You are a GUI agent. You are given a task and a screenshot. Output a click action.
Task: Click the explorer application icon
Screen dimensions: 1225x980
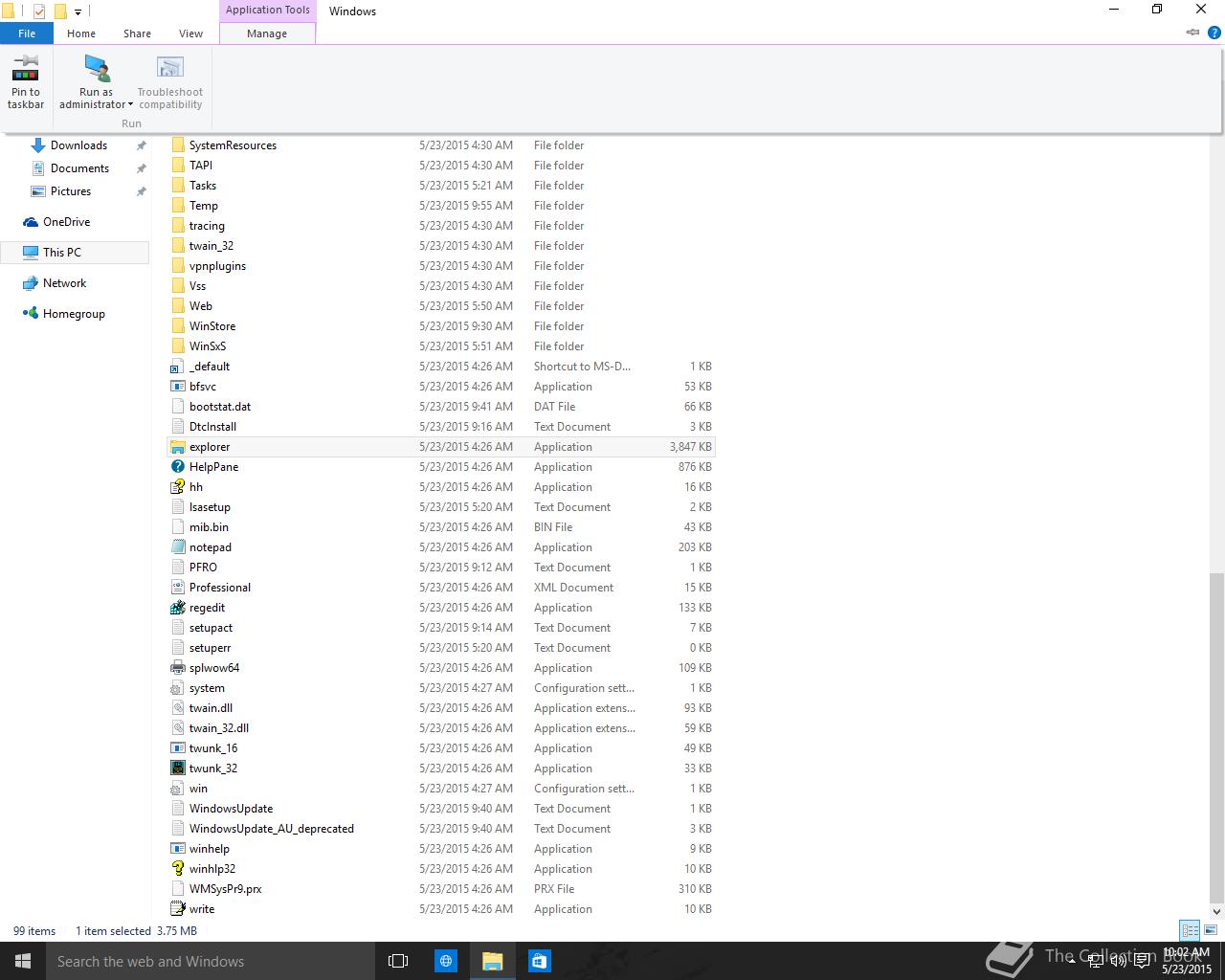[x=177, y=447]
